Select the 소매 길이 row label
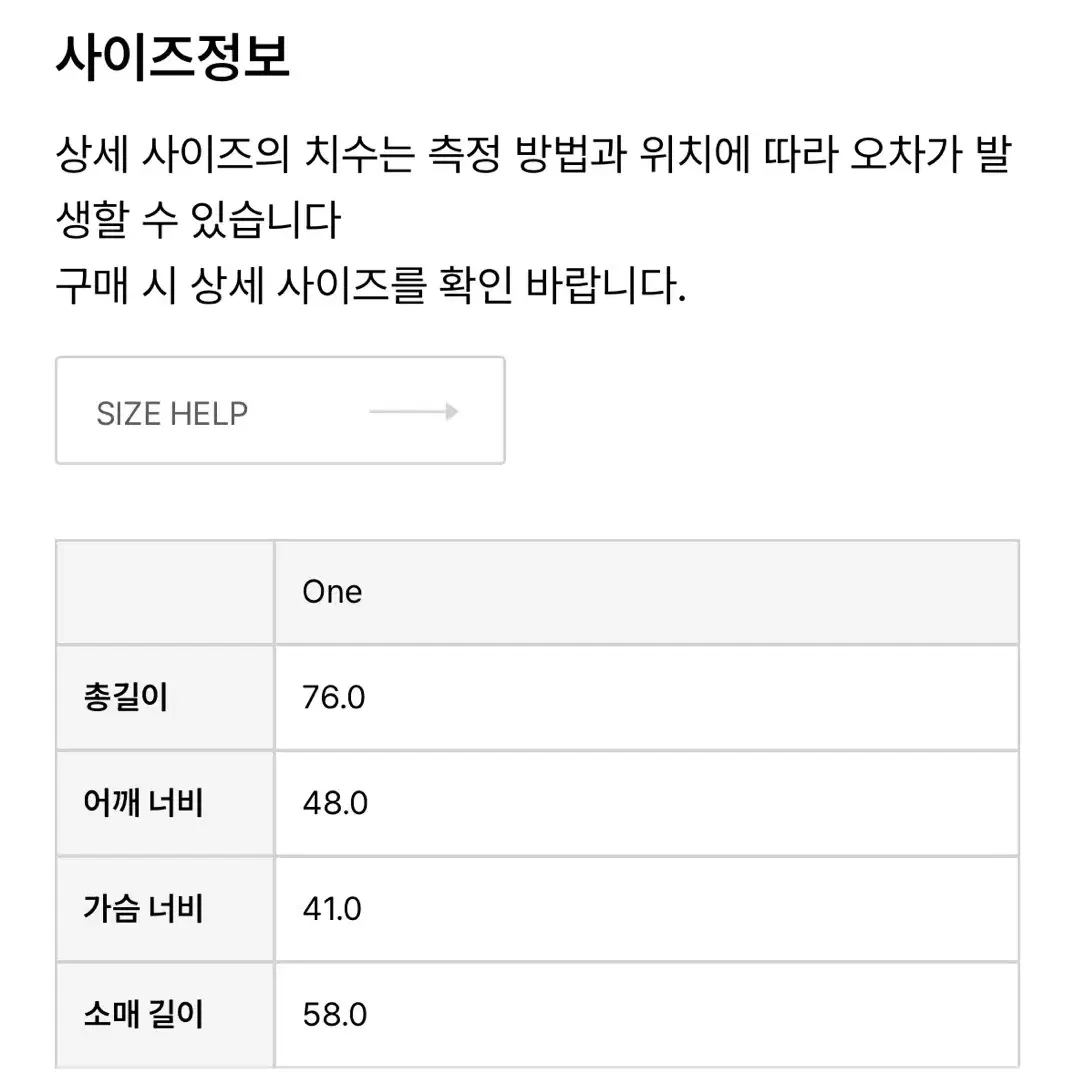The image size is (1075, 1075). click(x=143, y=1014)
